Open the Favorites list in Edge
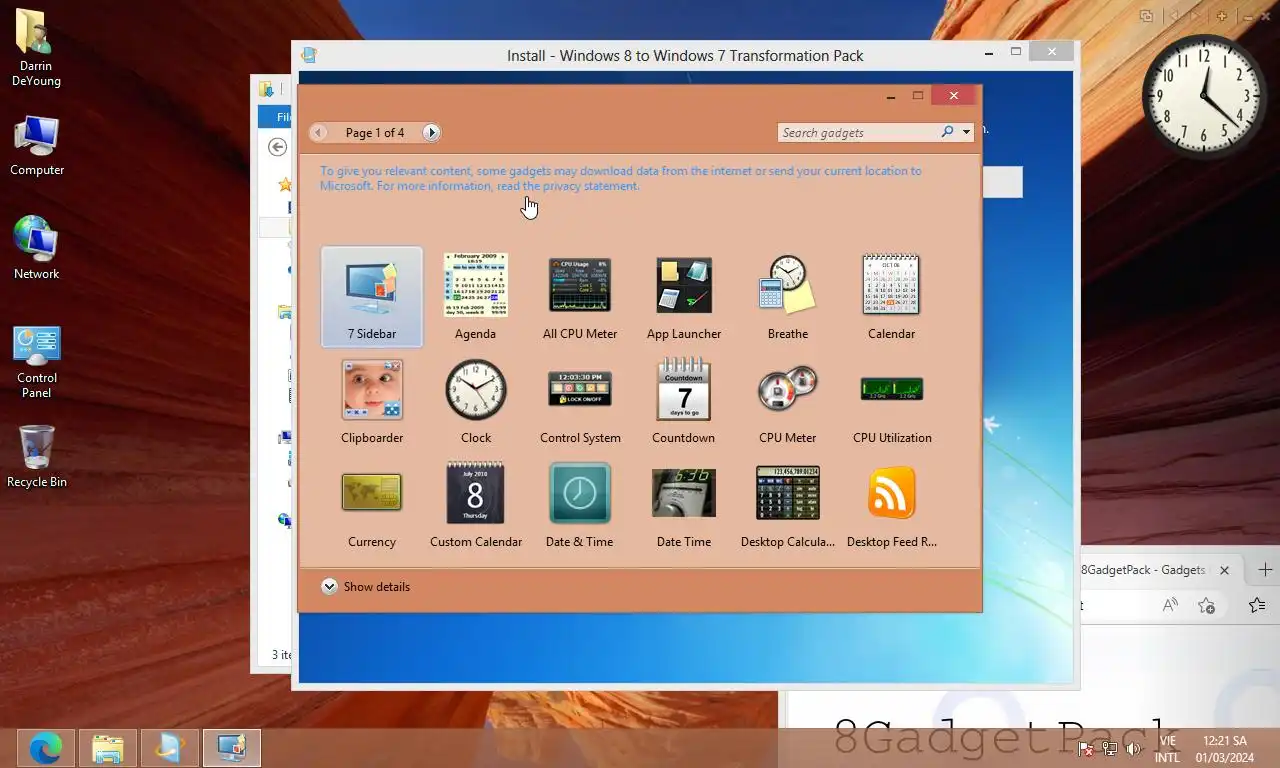The width and height of the screenshot is (1280, 768). pos(1258,605)
